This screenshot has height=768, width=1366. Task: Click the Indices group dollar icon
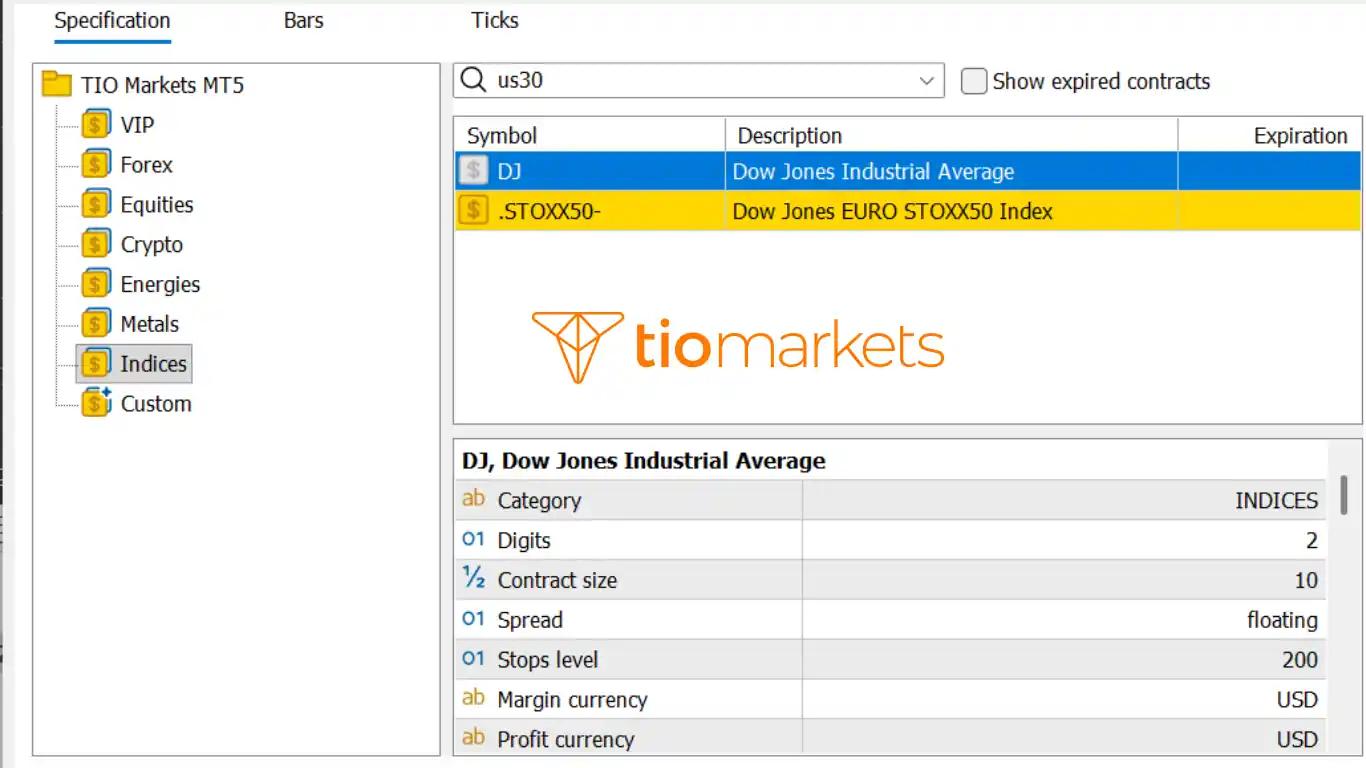[96, 364]
